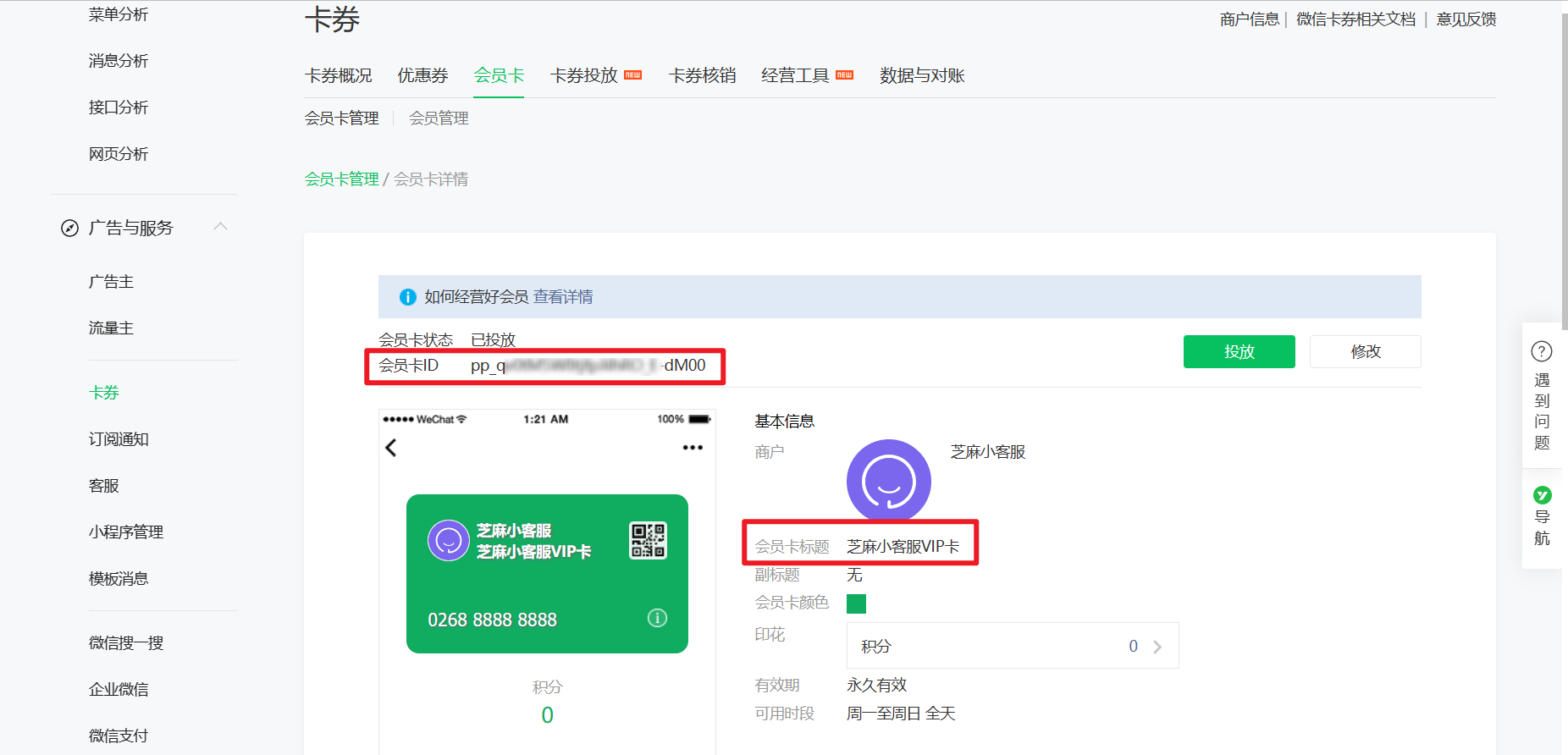
Task: Click the back arrow in phone preview
Action: [x=391, y=448]
